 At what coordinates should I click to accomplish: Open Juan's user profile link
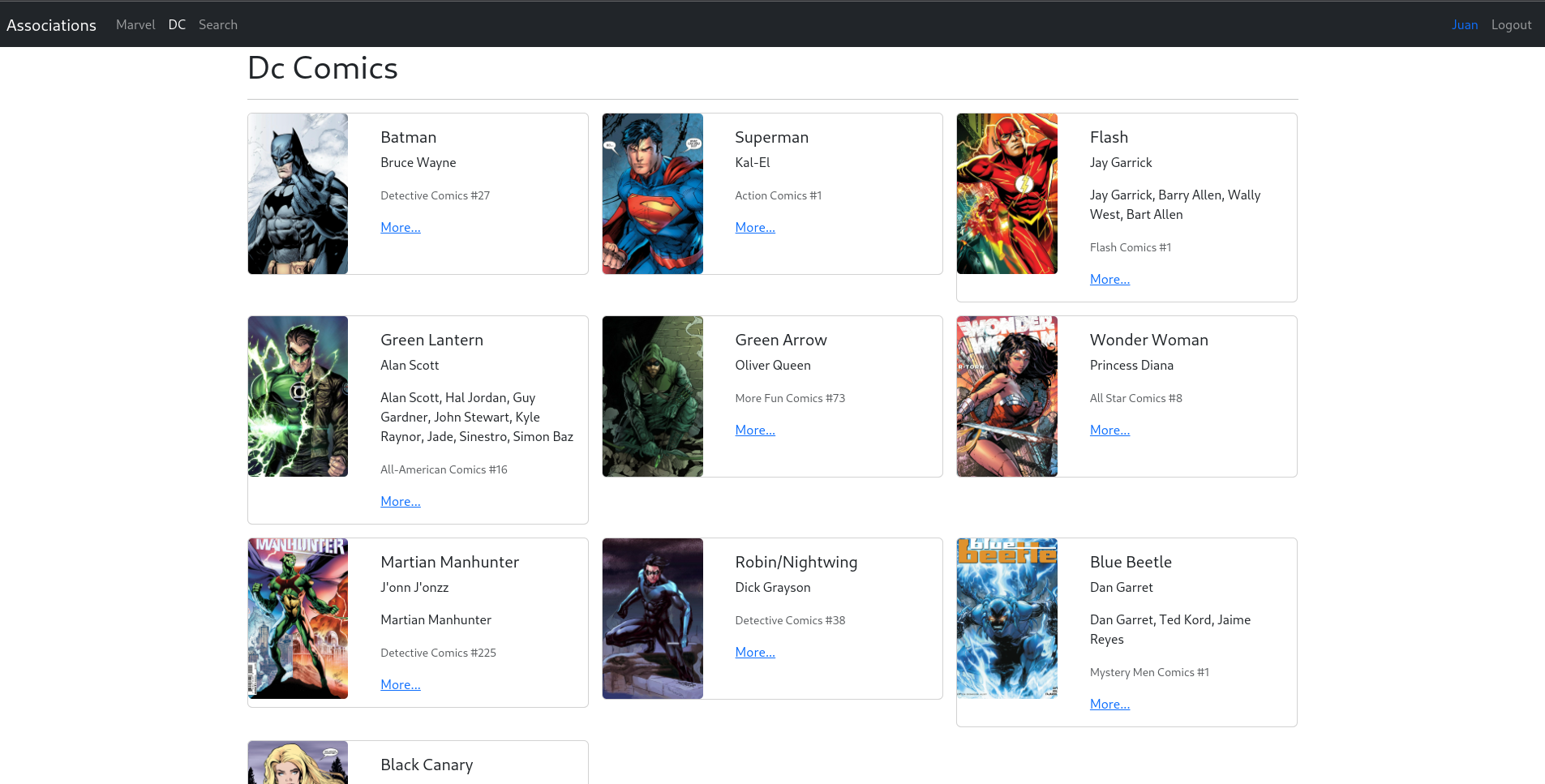tap(1465, 25)
